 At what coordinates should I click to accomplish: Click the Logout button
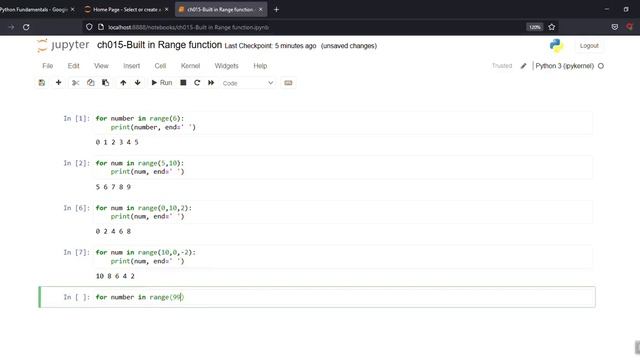(589, 46)
